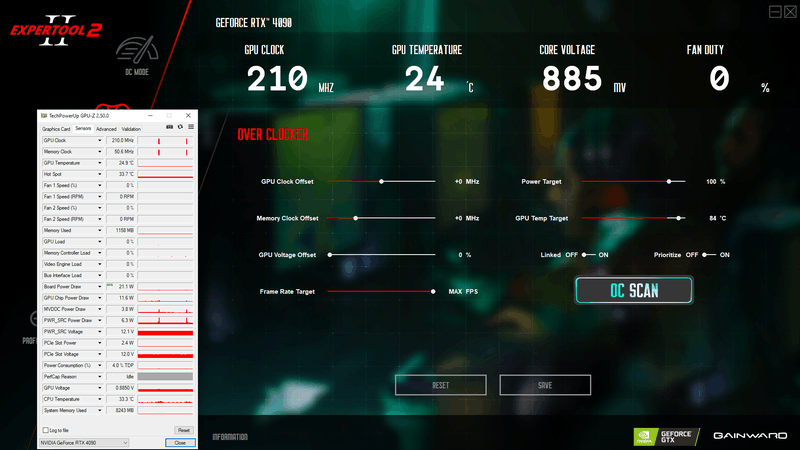Open Memory Clock sensor dropdown
The width and height of the screenshot is (800, 450).
tap(99, 152)
